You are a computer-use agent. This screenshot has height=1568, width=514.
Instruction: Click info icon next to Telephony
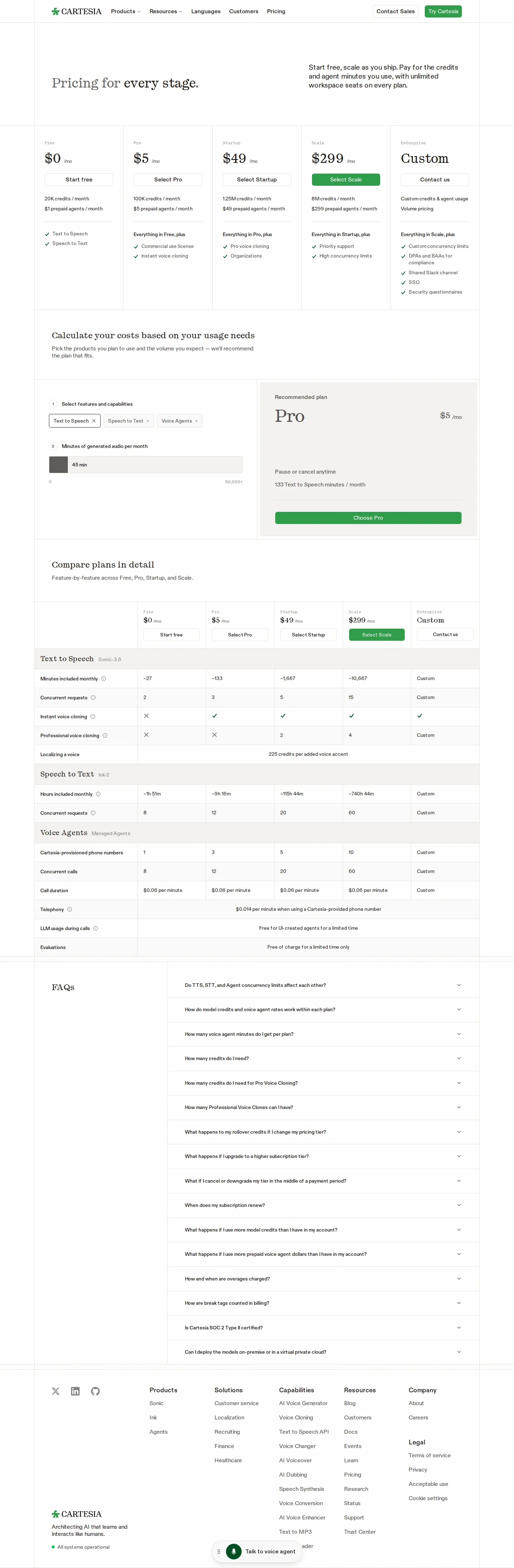(69, 909)
